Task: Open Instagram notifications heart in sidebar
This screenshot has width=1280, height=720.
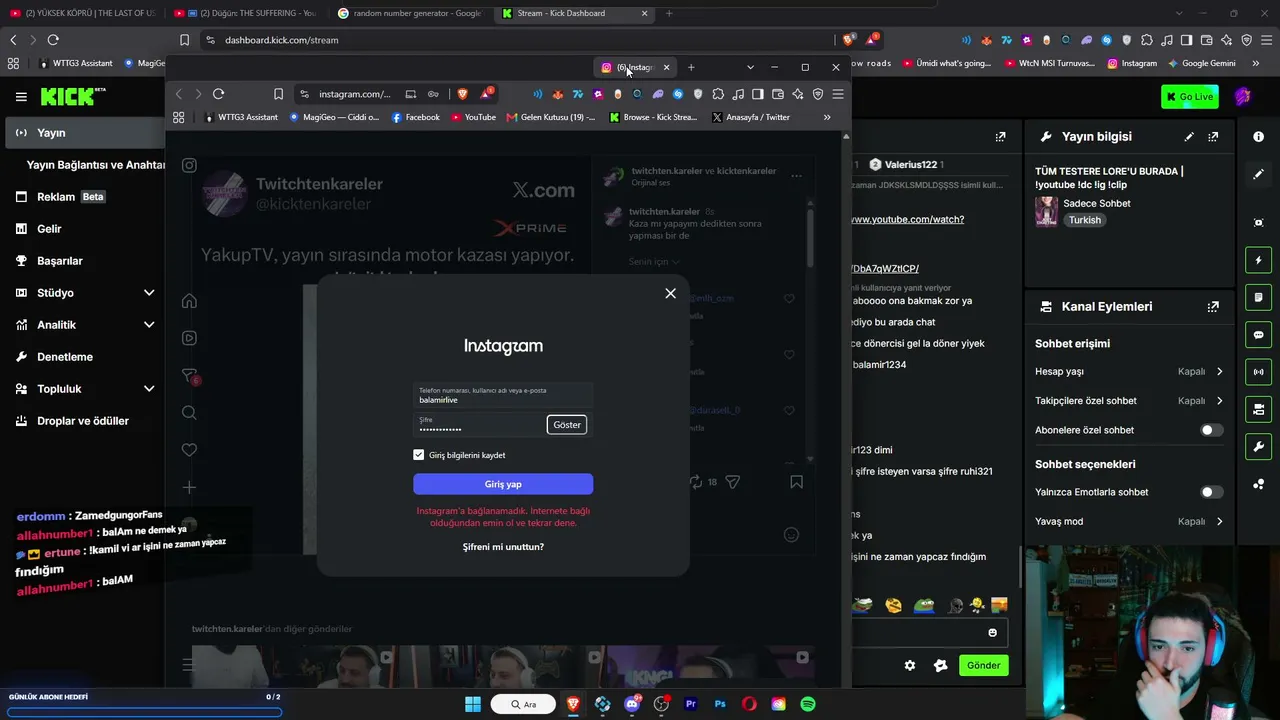Action: [189, 450]
